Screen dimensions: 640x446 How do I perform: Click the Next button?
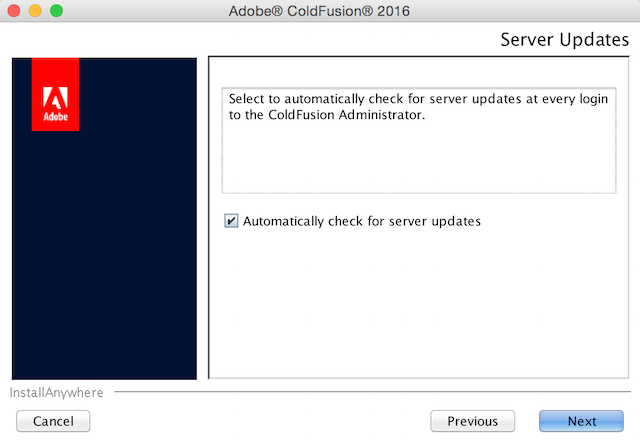point(581,421)
